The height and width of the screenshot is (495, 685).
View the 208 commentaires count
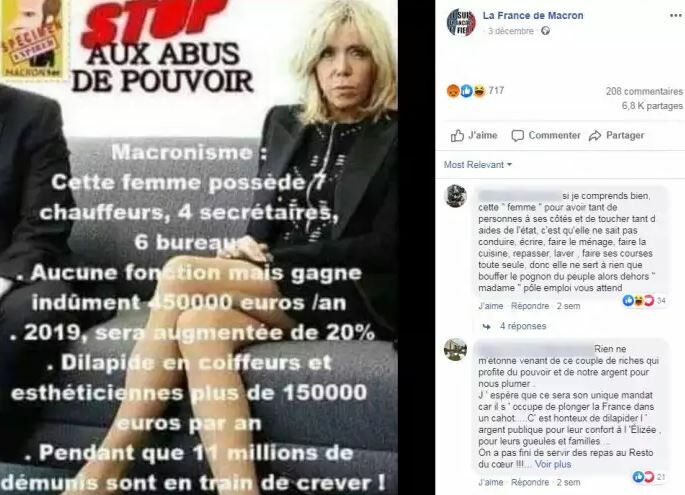point(644,91)
